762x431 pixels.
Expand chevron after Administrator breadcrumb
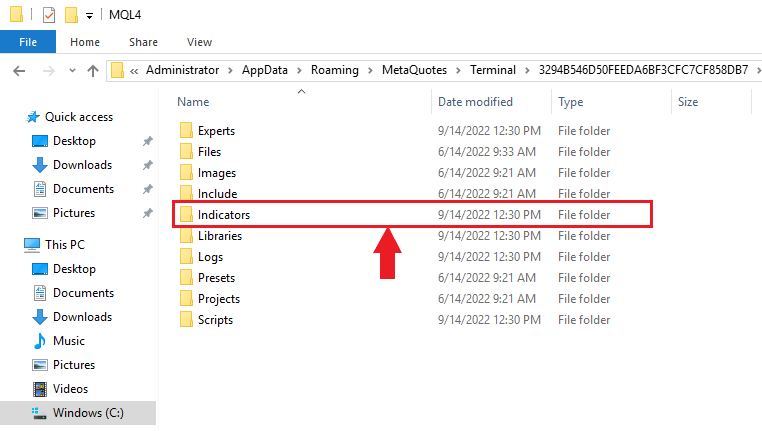[230, 70]
